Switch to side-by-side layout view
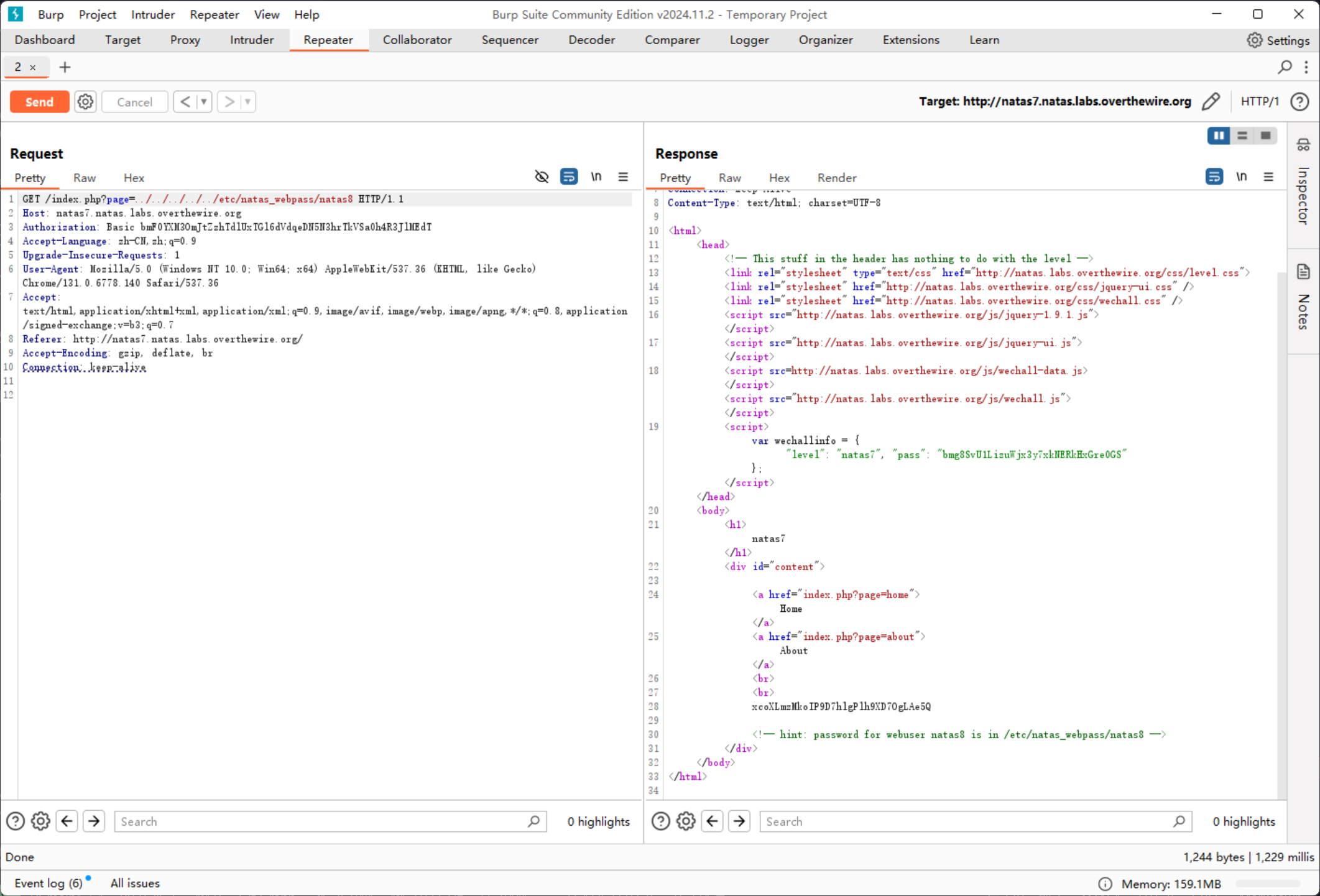Screen dimensions: 1320x896 coord(1219,136)
